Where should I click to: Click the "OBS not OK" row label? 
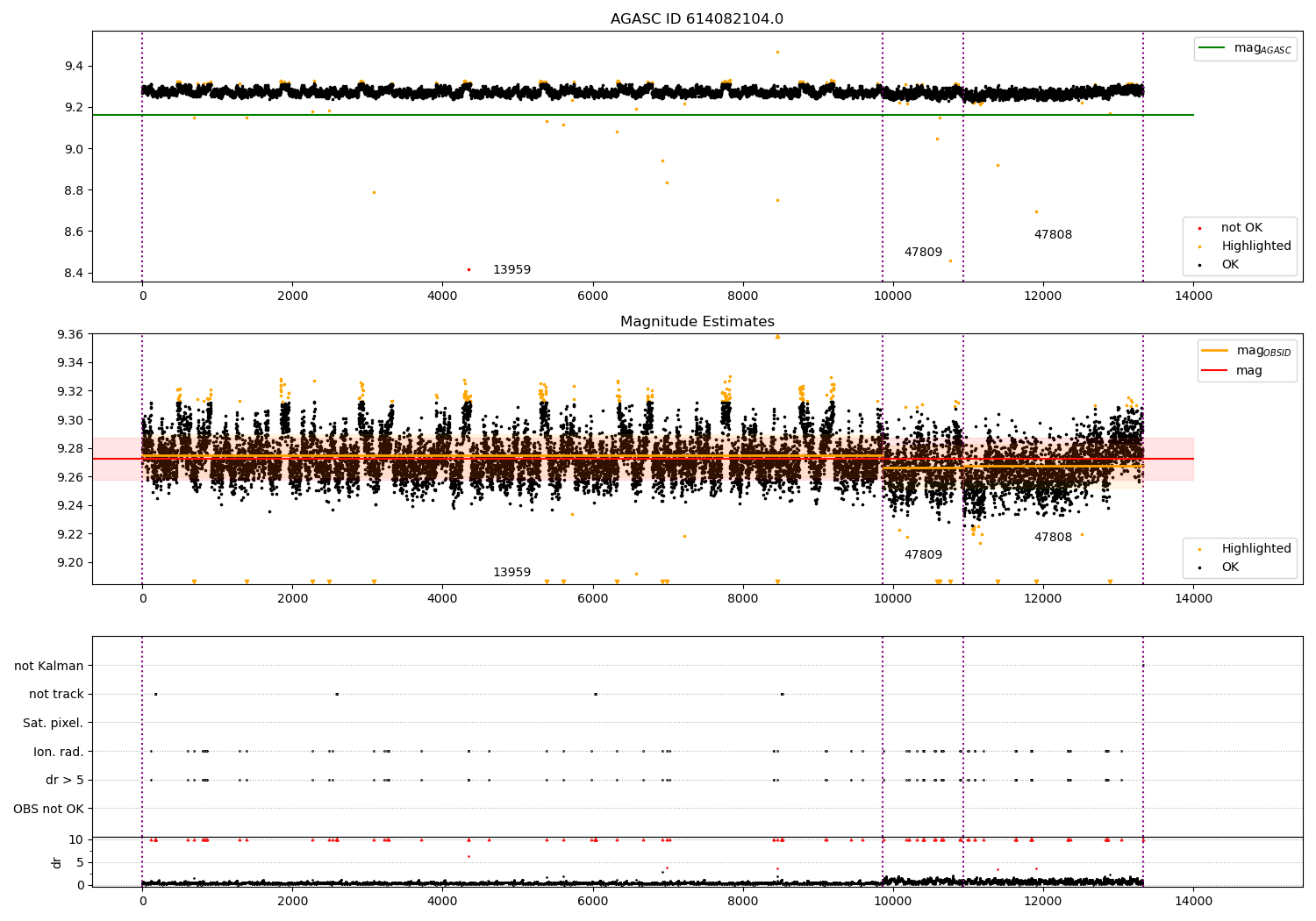(49, 809)
